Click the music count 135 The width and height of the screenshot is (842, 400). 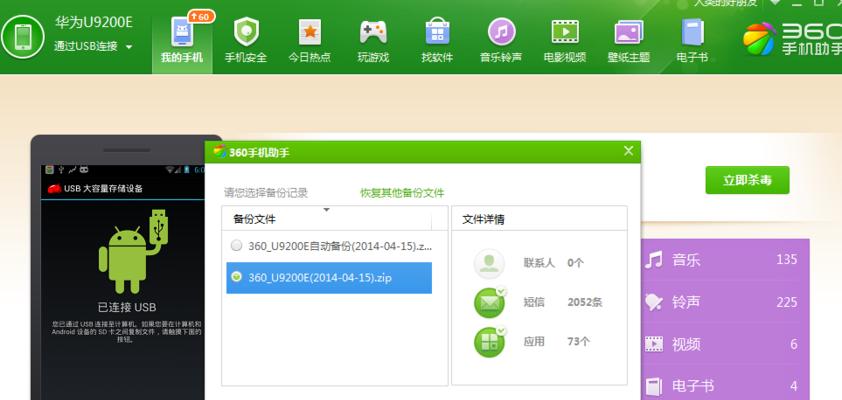[787, 260]
